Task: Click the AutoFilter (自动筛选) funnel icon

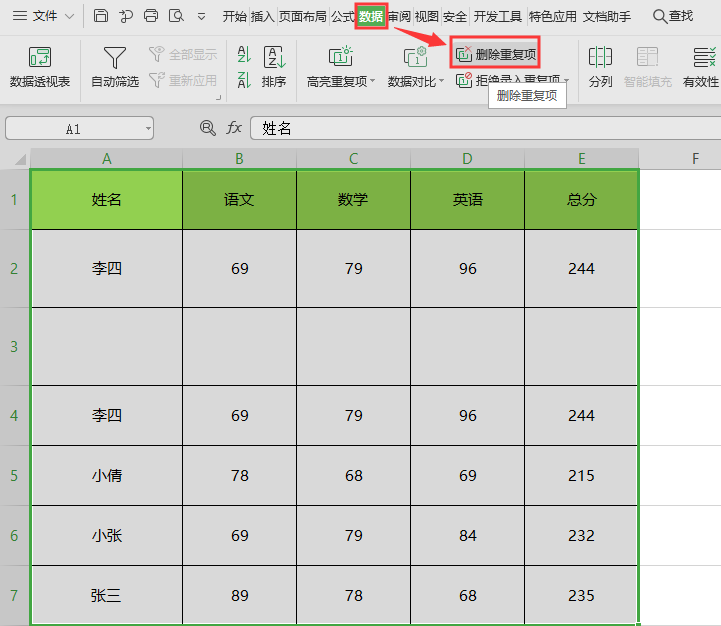Action: click(116, 58)
